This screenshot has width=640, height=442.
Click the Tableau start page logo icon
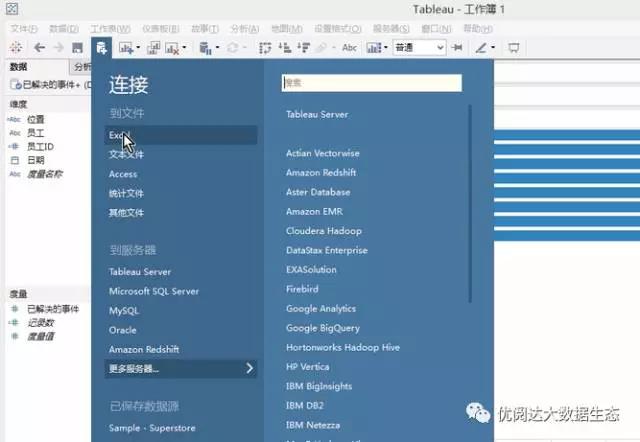pos(16,48)
